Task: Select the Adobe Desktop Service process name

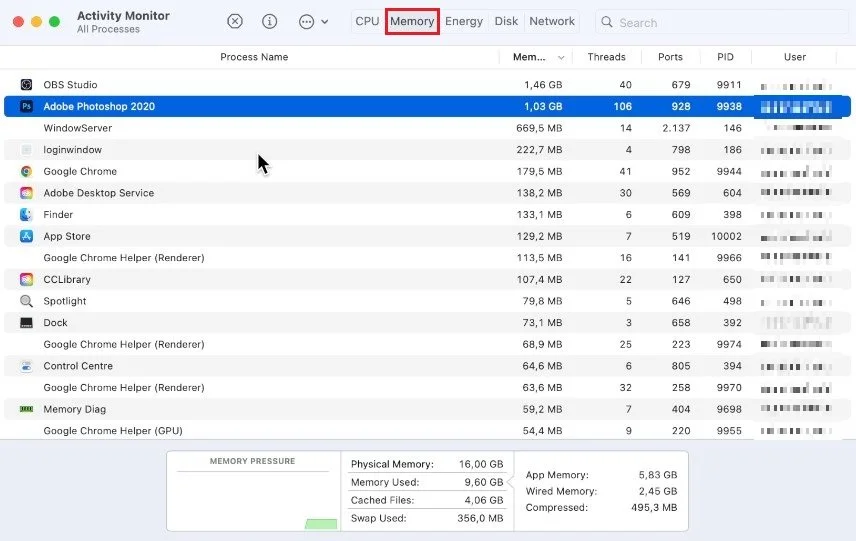Action: pos(99,193)
